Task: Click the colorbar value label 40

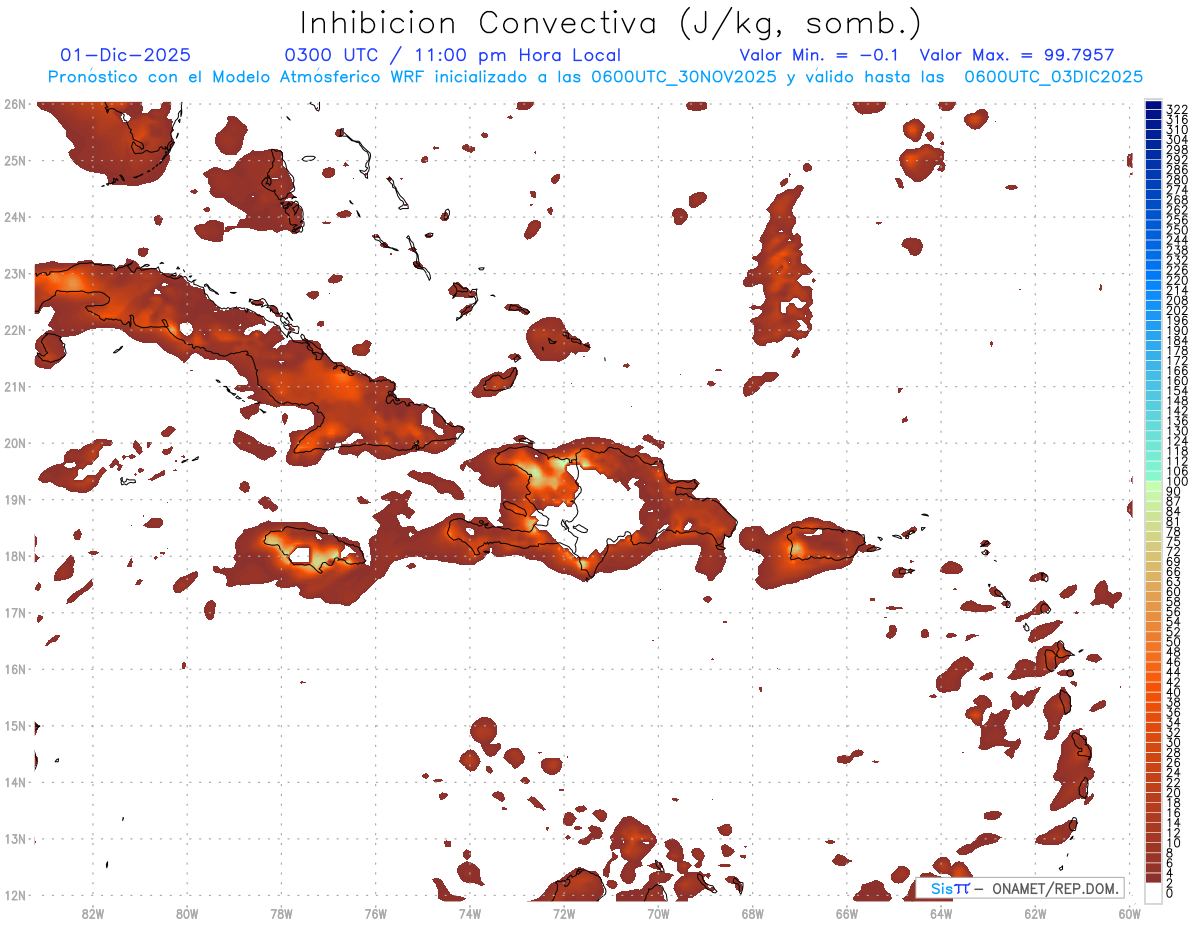Action: point(1174,691)
